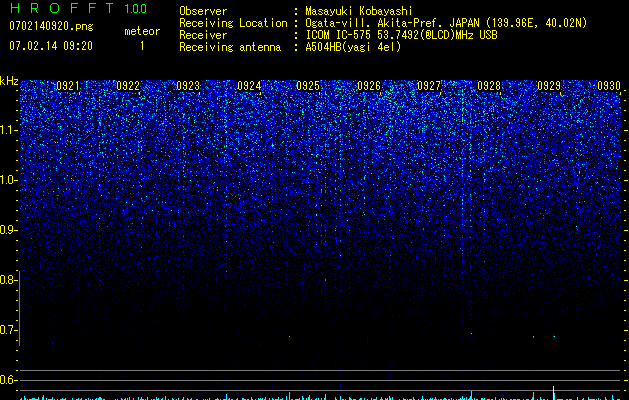Click the 0.6 frequency axis label
The image size is (629, 400).
[x=9, y=380]
